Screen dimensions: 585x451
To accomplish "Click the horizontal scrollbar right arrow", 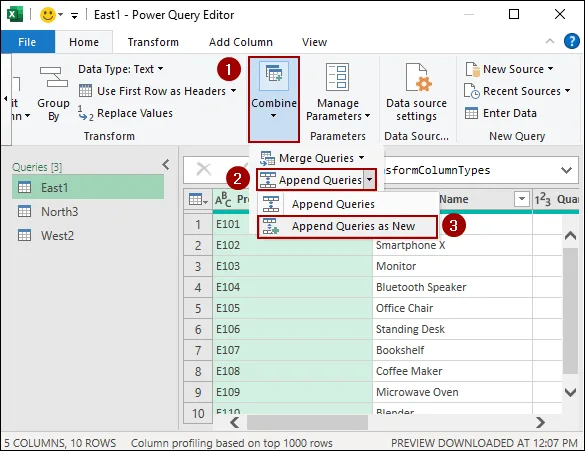I will coord(540,423).
